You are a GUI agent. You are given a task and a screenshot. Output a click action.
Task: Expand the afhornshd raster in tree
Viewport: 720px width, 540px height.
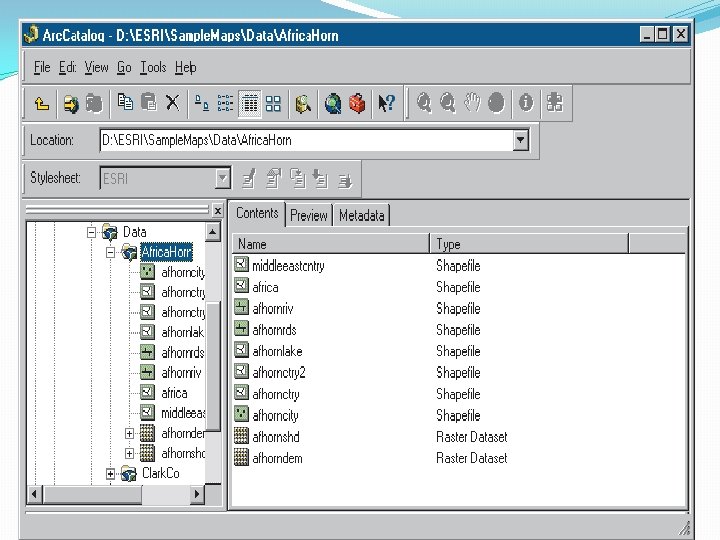click(x=129, y=453)
